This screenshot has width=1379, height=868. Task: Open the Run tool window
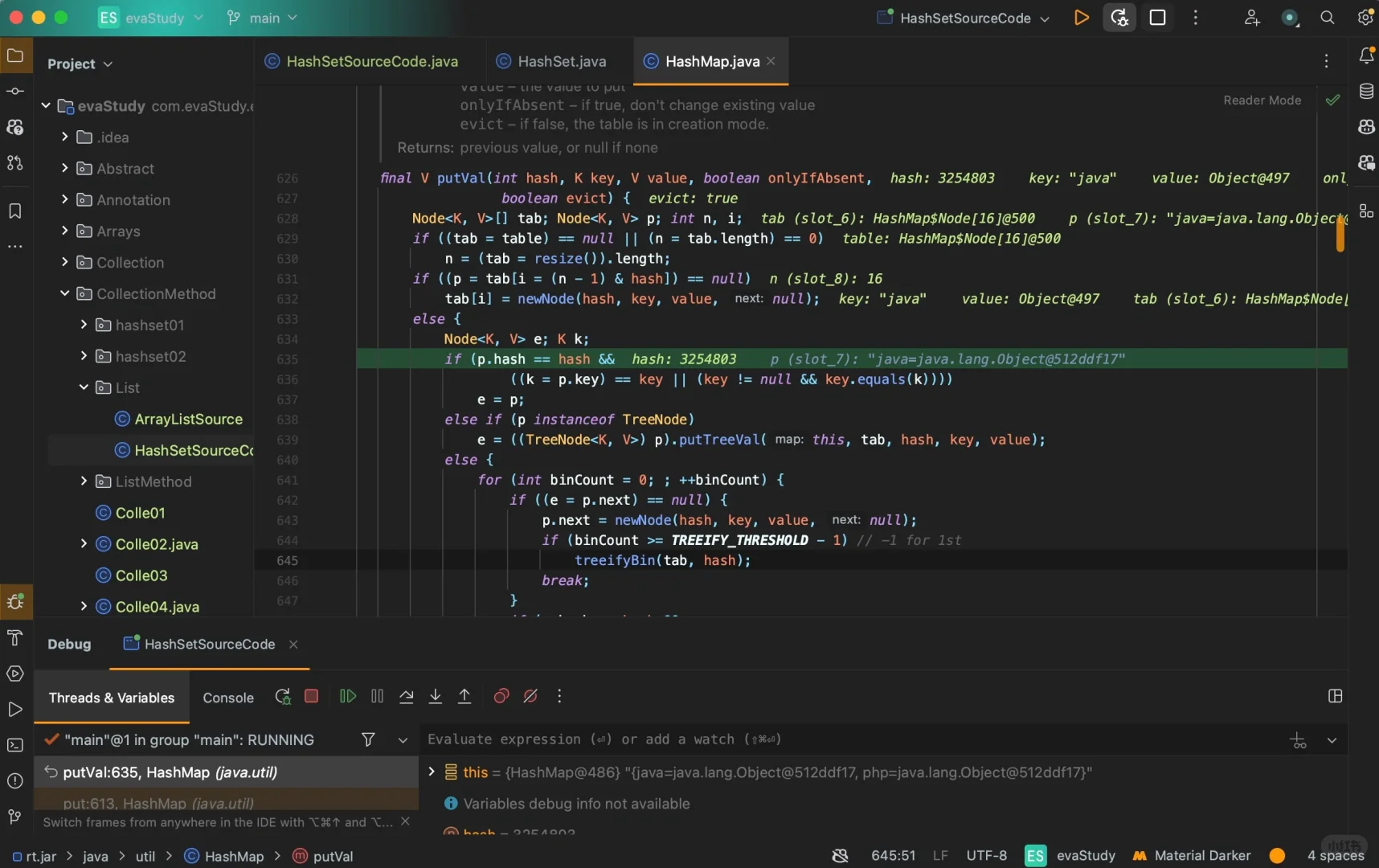click(15, 709)
